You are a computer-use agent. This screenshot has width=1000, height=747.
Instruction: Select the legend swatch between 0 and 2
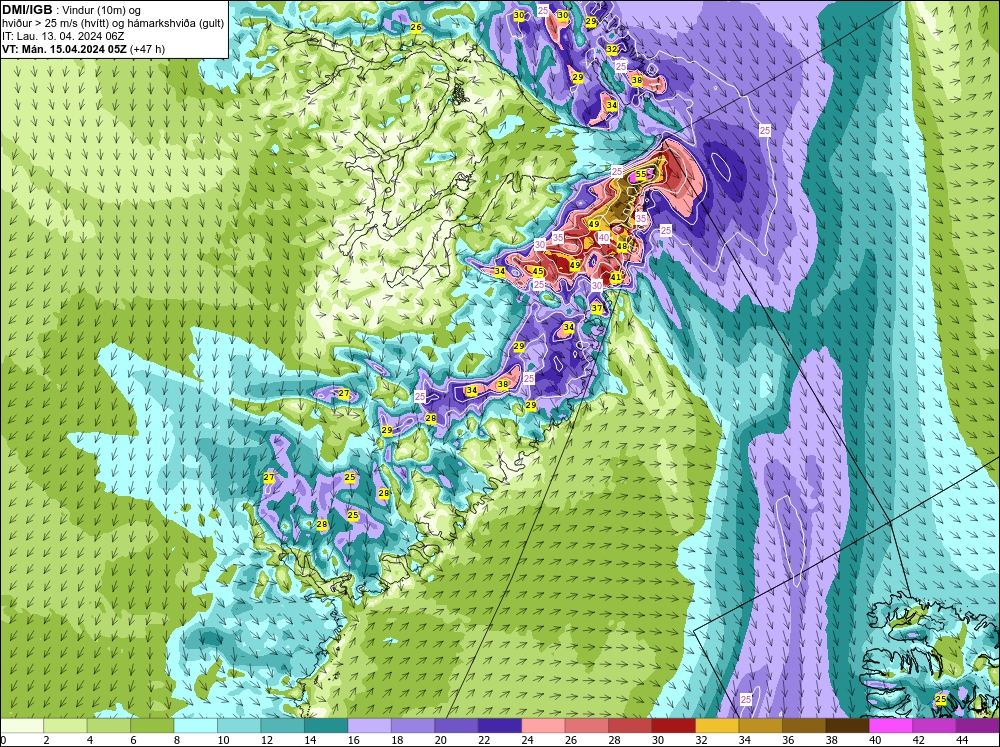coord(22,725)
